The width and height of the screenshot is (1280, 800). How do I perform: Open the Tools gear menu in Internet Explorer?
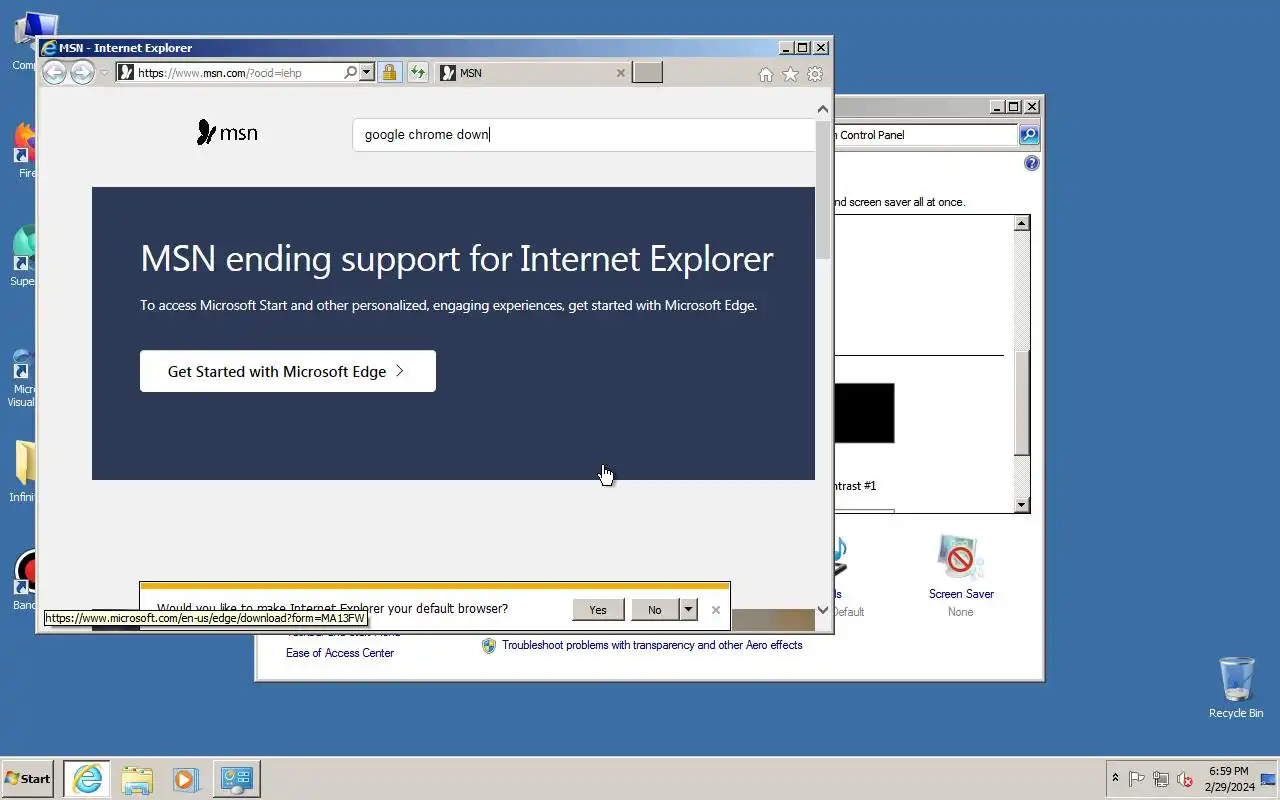click(815, 74)
